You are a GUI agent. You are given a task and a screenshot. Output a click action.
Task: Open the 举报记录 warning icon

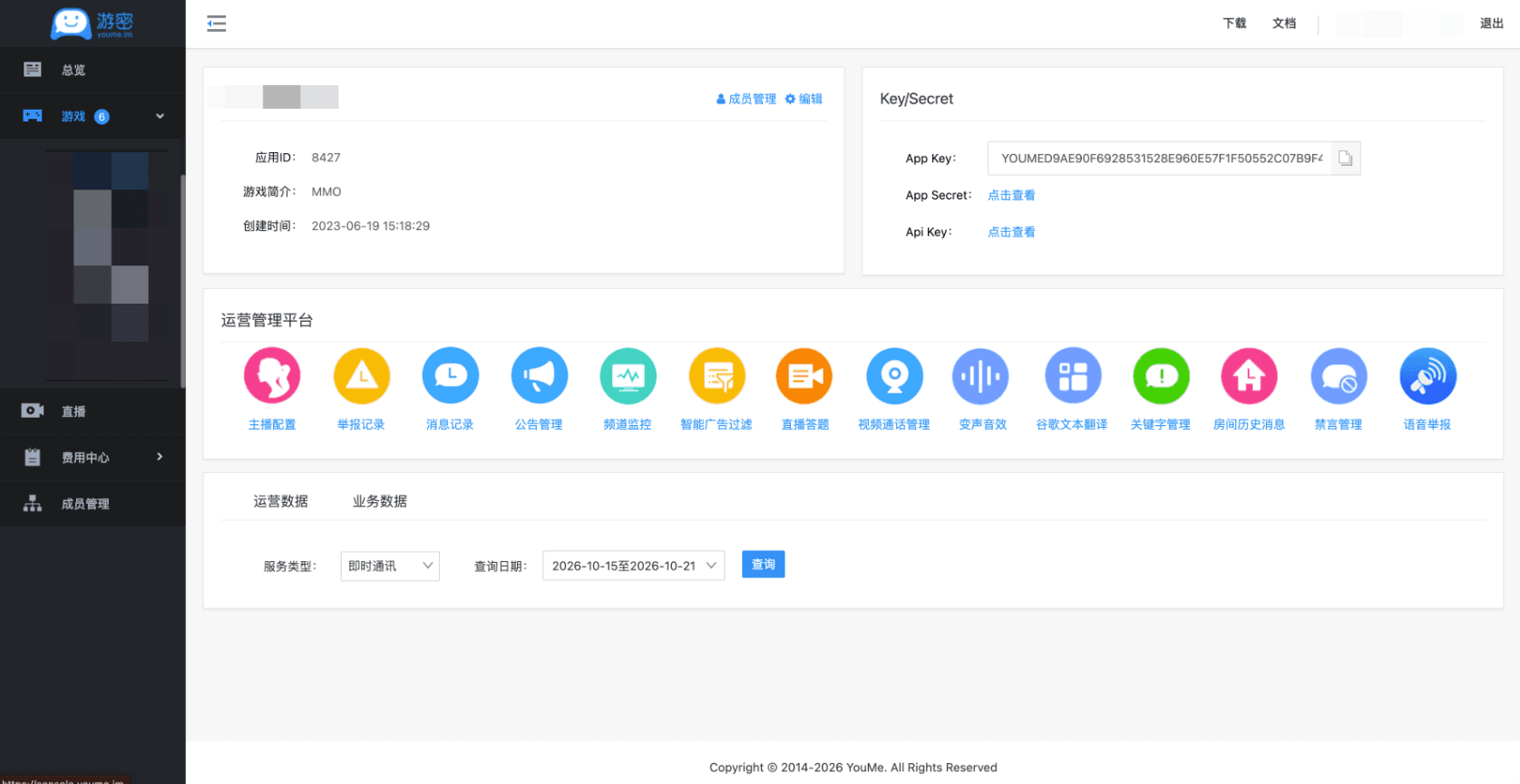tap(362, 375)
